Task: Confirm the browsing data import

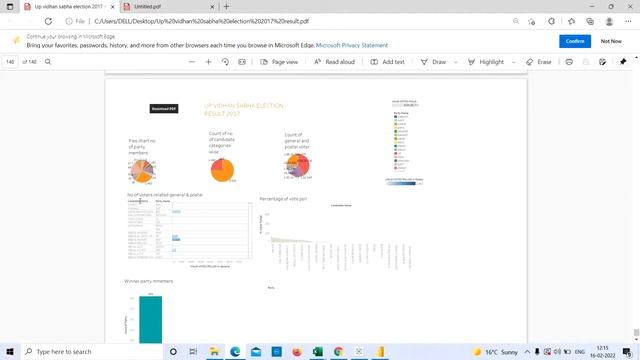Action: [575, 41]
